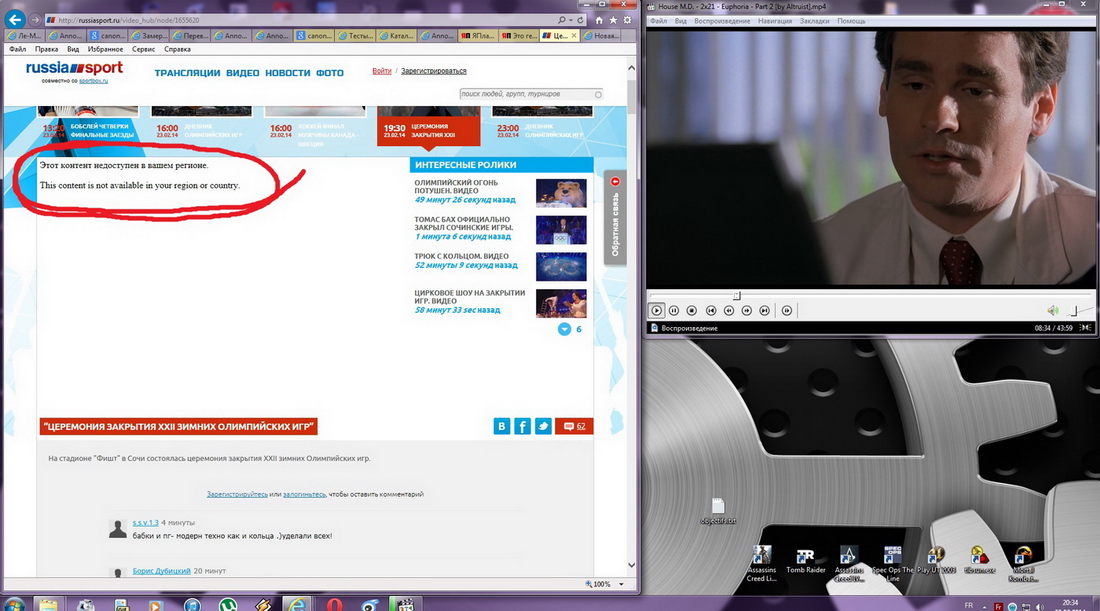Open the browser home page icon
Screen dimensions: 1100x611
(x=598, y=20)
